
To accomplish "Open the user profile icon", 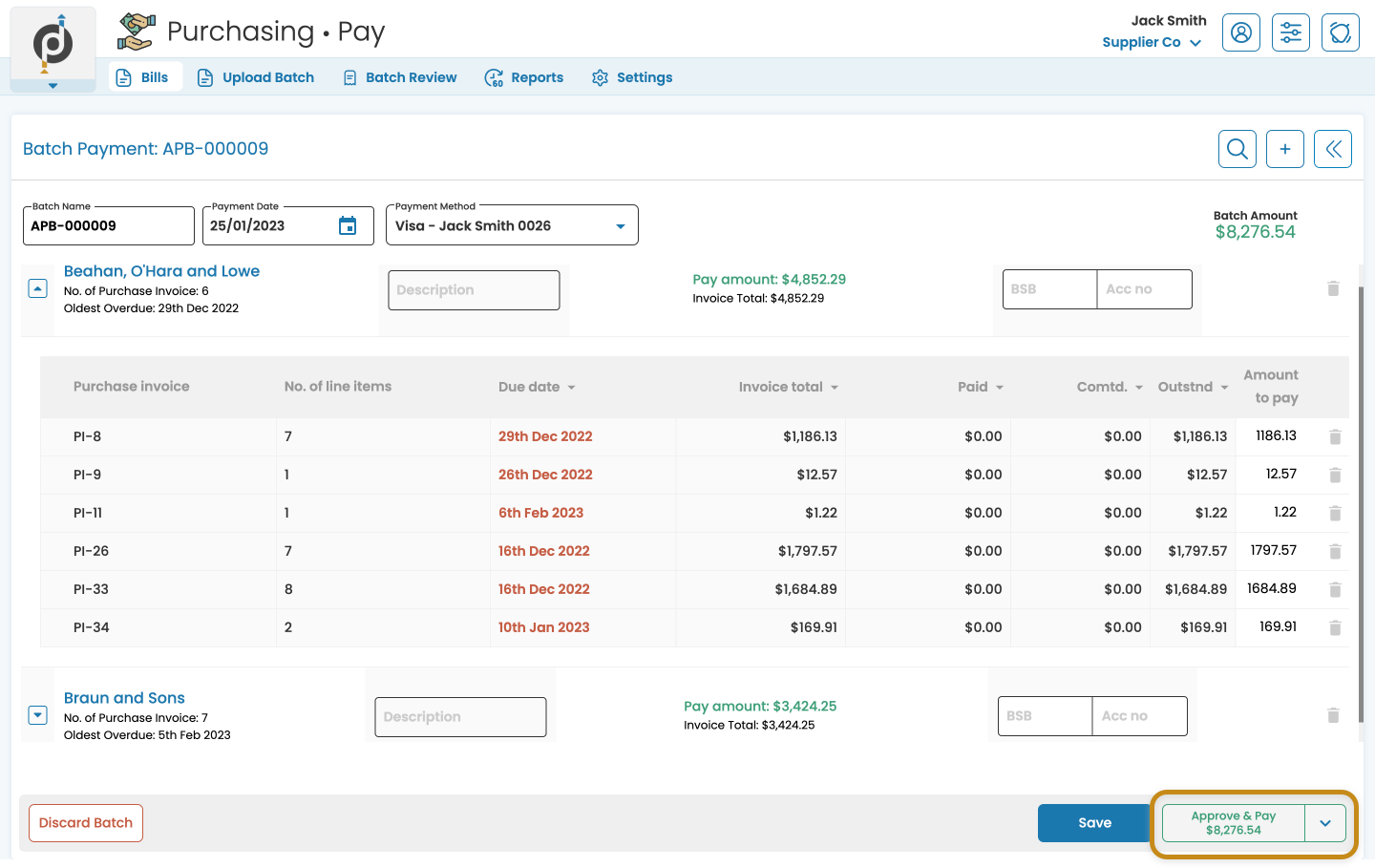I will (1240, 32).
